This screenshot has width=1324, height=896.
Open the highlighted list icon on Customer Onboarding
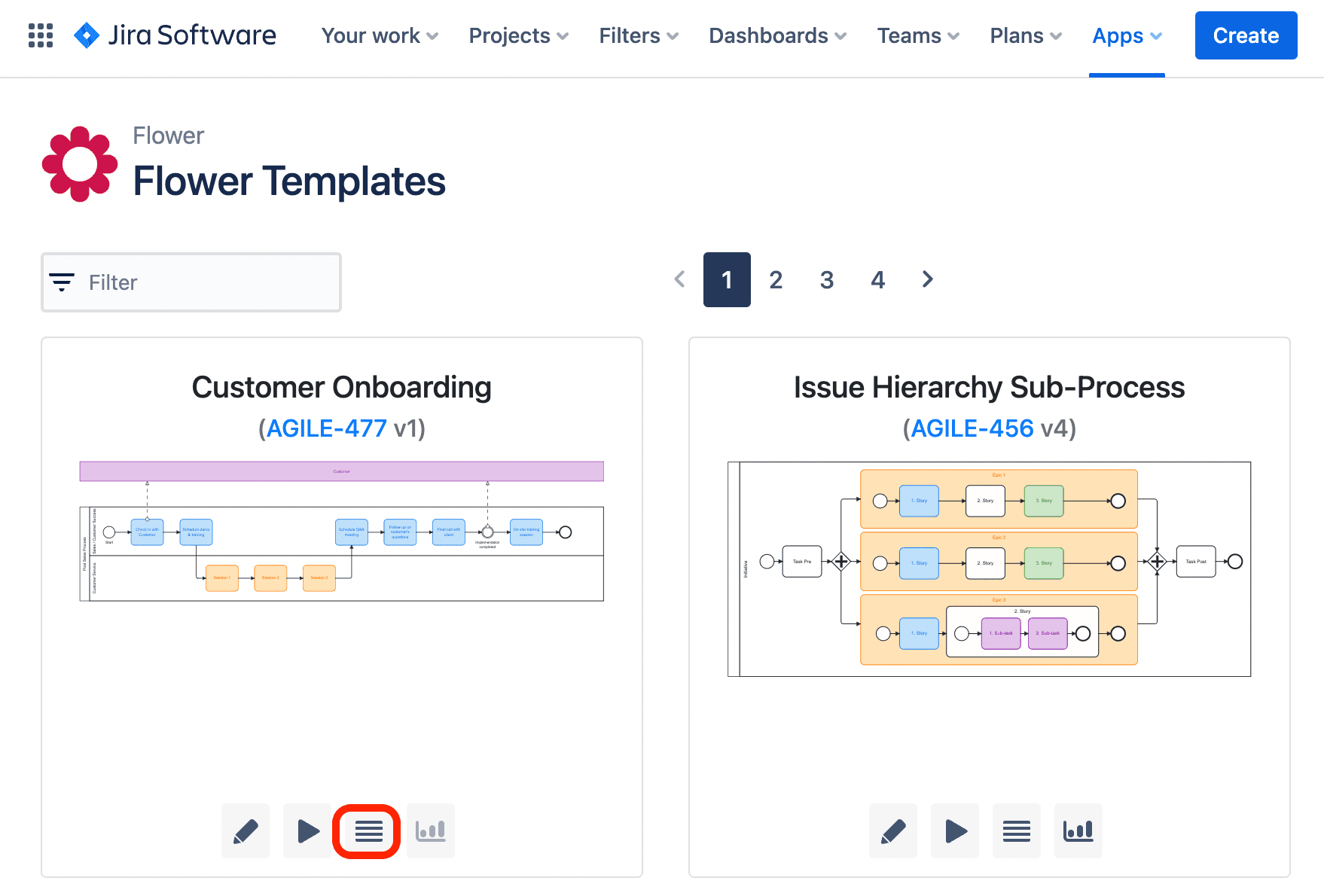click(x=367, y=830)
